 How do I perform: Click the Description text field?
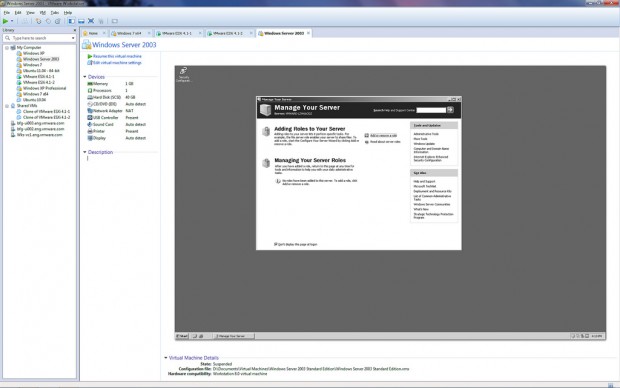122,158
